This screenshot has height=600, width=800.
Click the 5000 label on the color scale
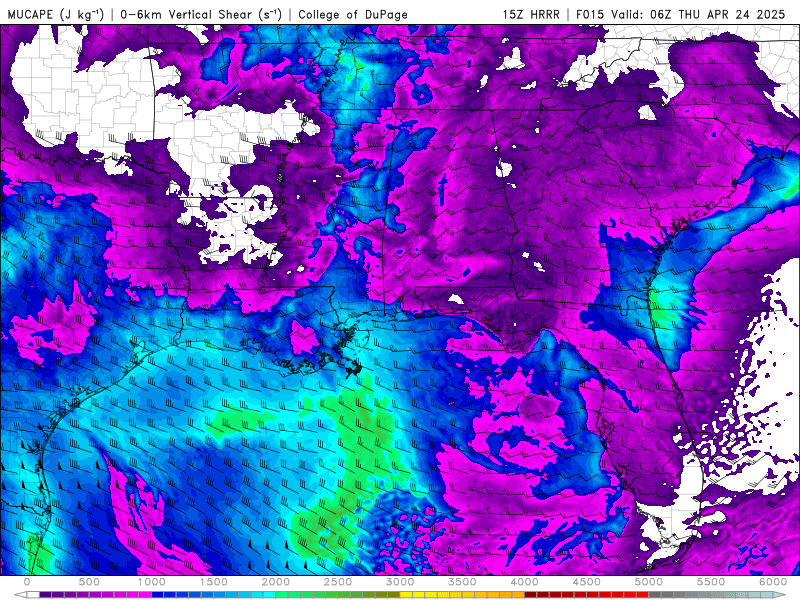[x=649, y=582]
